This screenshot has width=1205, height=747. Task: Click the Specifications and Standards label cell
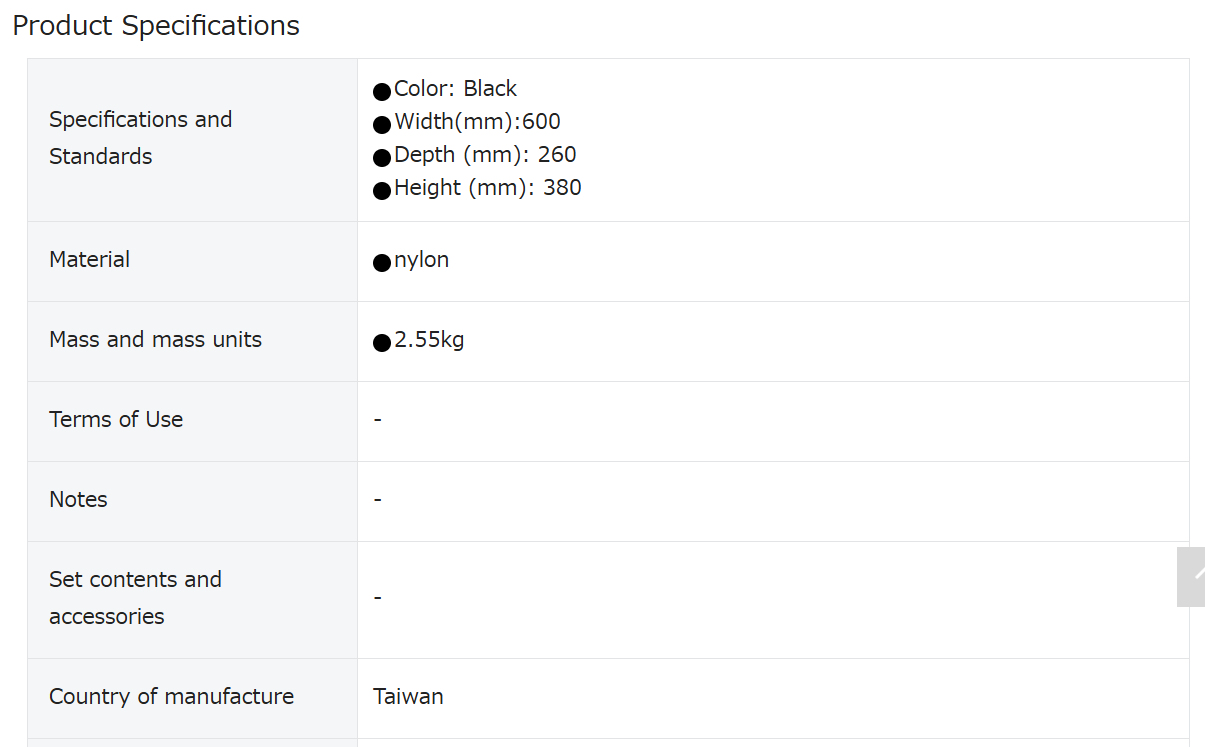pyautogui.click(x=192, y=140)
